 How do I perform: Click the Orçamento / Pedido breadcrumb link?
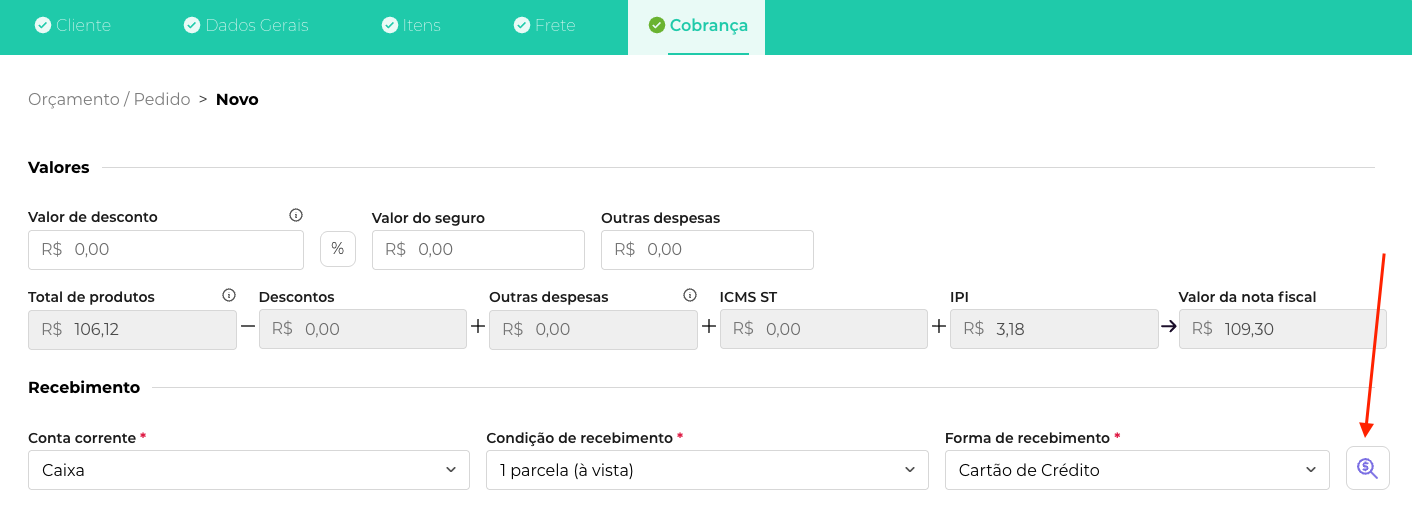pyautogui.click(x=109, y=99)
